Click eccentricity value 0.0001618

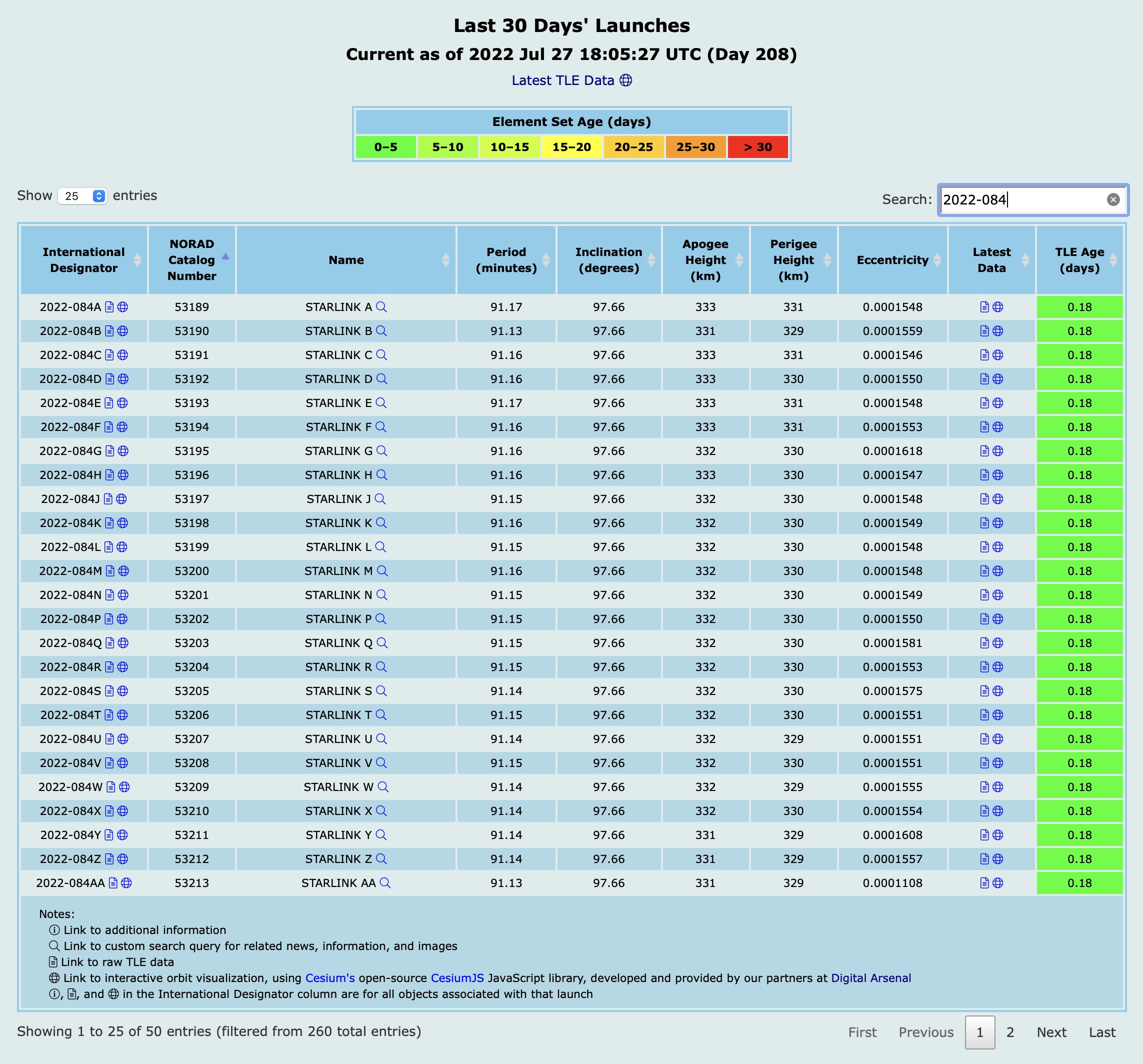click(892, 451)
